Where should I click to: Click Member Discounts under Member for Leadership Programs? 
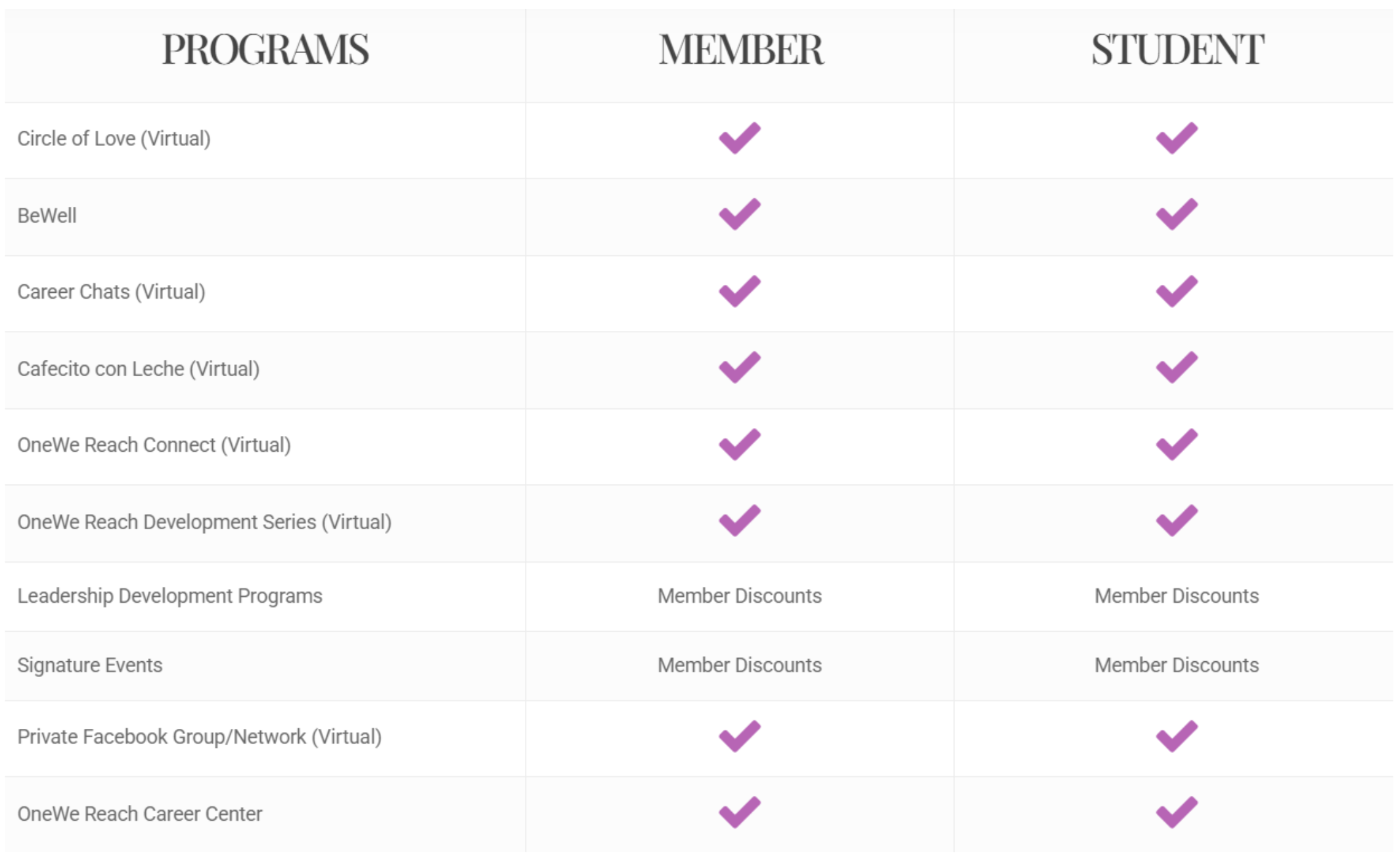[739, 596]
